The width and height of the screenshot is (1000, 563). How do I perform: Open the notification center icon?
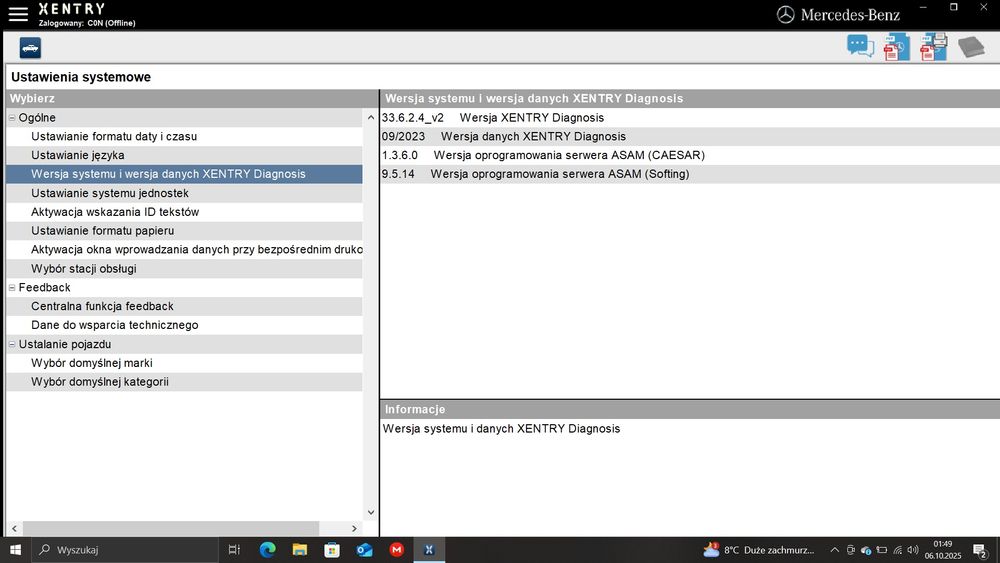981,550
